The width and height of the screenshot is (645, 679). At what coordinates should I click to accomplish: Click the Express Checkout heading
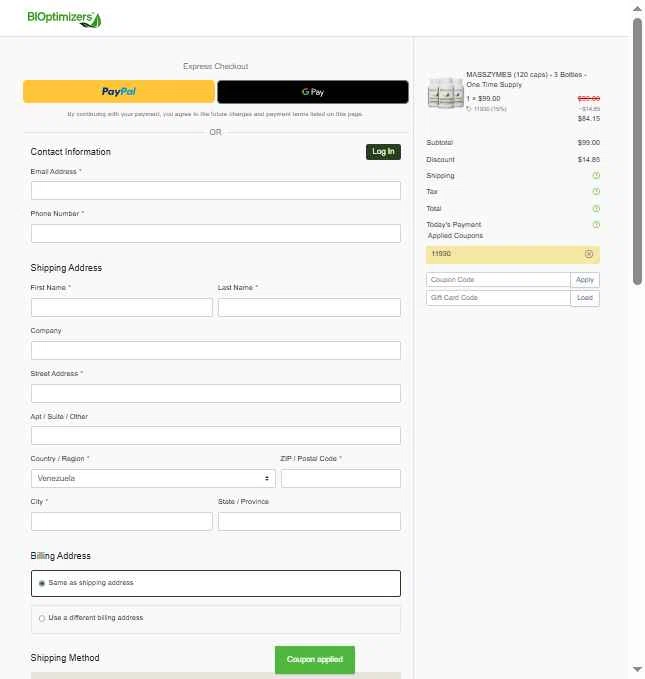[216, 66]
